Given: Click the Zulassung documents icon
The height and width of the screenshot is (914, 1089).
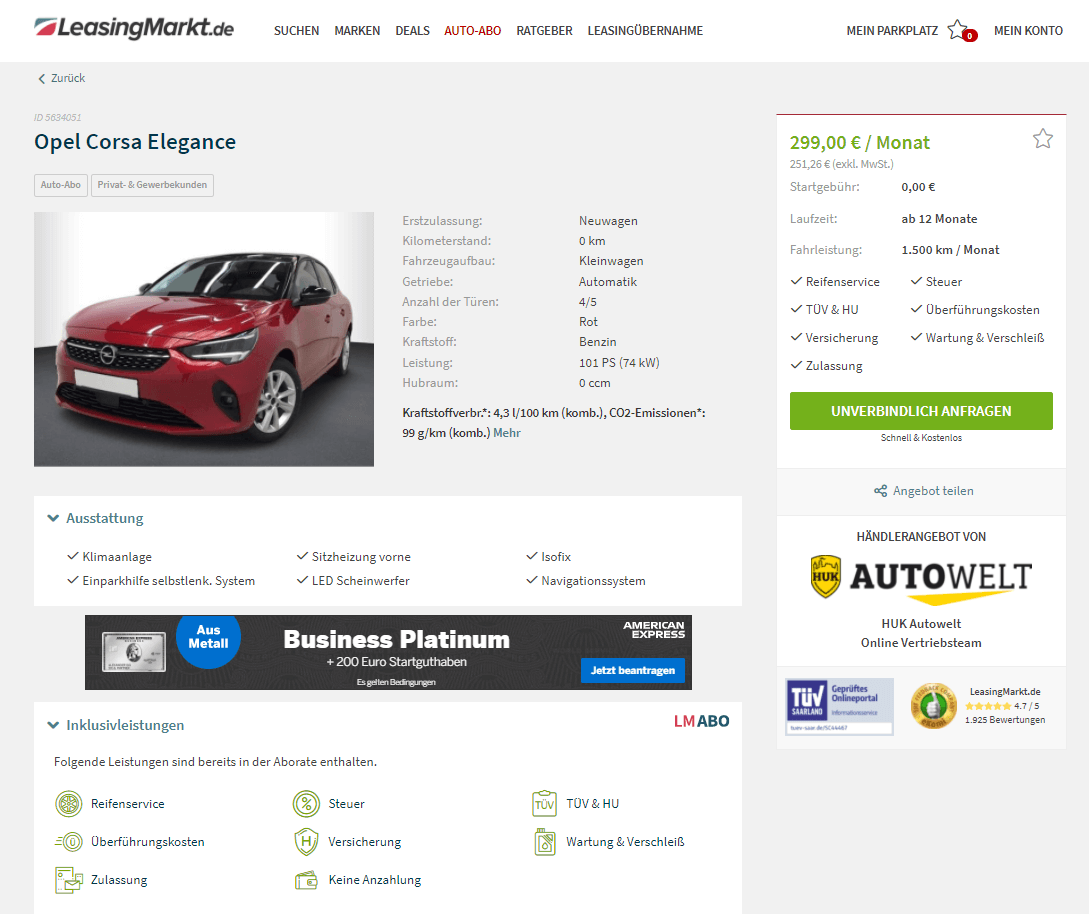Looking at the screenshot, I should [x=69, y=880].
